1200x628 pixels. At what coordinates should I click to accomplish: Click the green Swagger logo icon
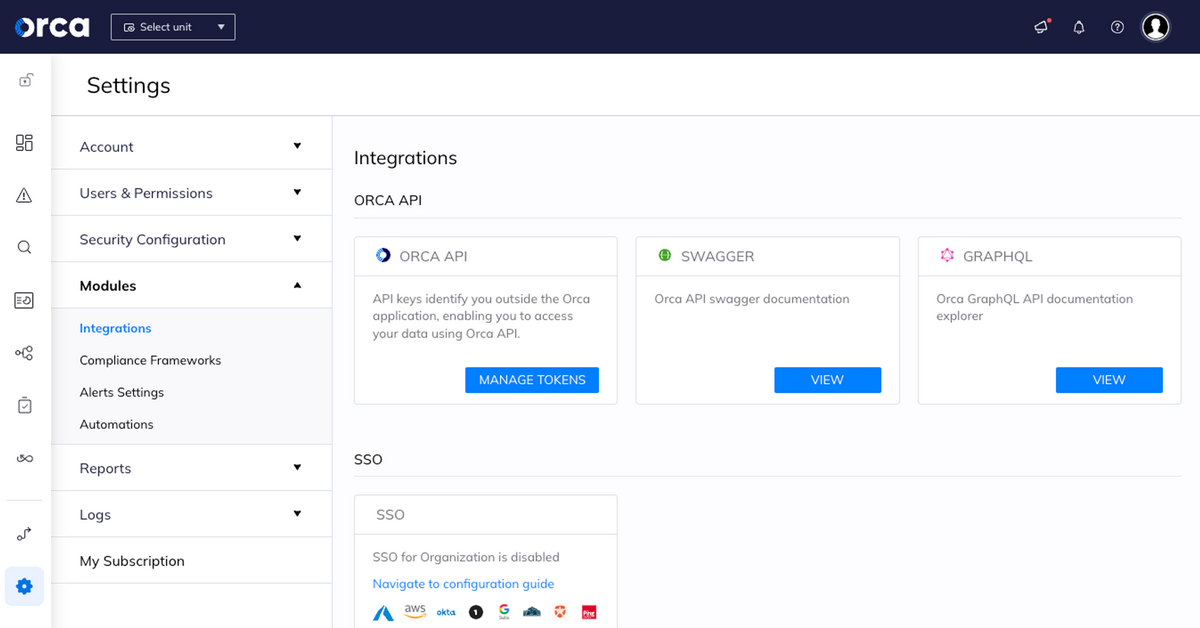click(x=665, y=256)
